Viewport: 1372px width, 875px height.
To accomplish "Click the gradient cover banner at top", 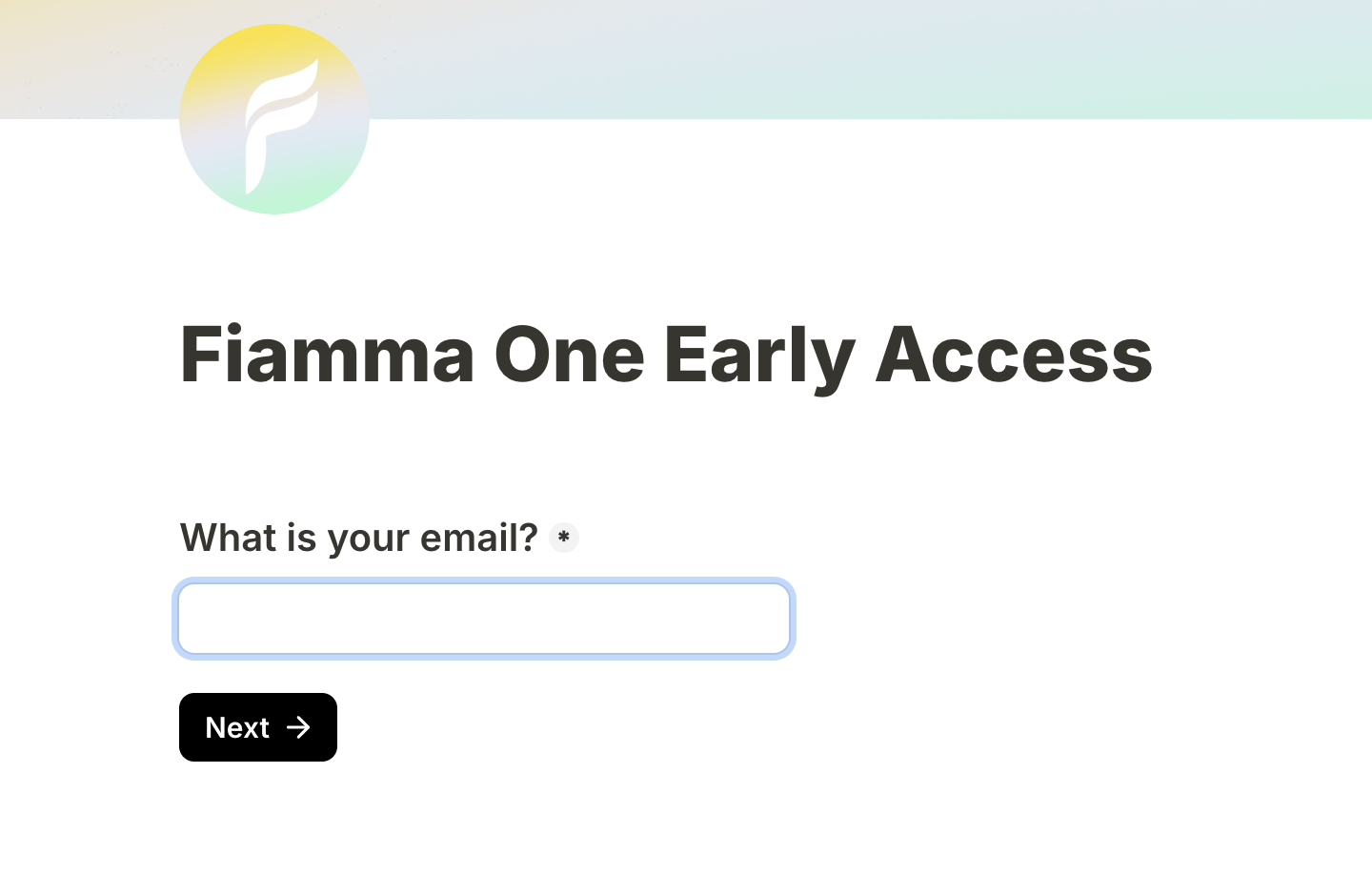I will tap(762, 59).
